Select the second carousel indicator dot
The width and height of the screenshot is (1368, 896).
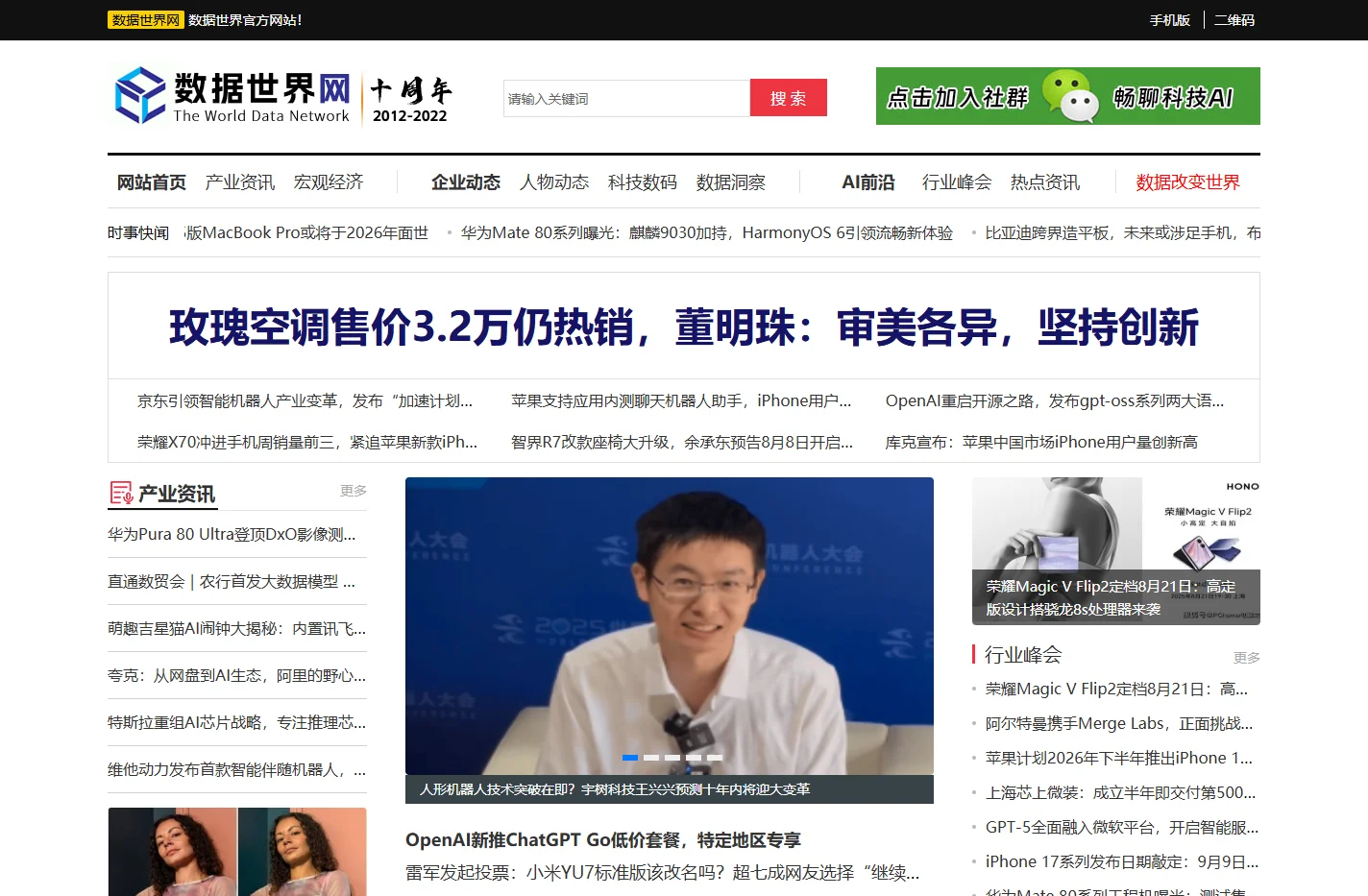tap(651, 758)
